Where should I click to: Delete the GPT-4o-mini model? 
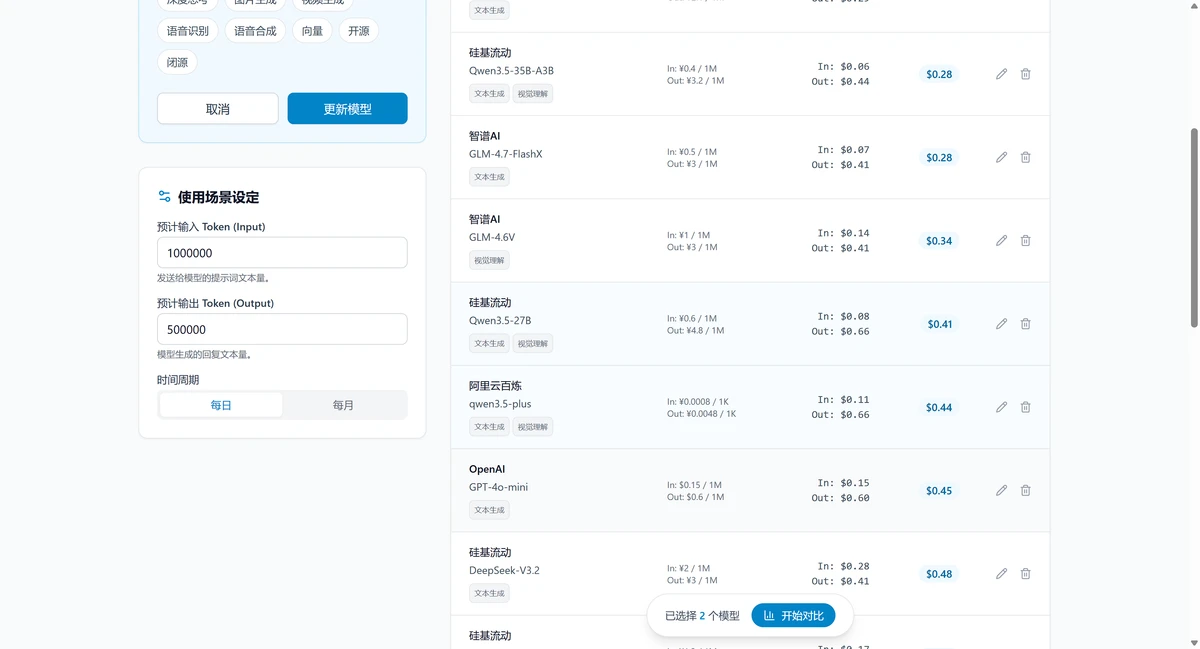point(1025,490)
